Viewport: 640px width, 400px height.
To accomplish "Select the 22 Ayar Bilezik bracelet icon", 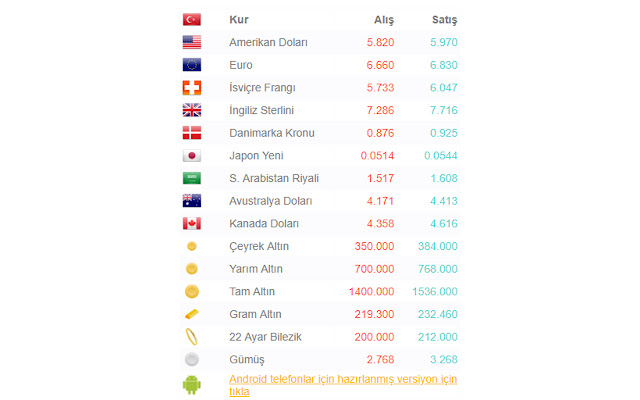I will (192, 336).
